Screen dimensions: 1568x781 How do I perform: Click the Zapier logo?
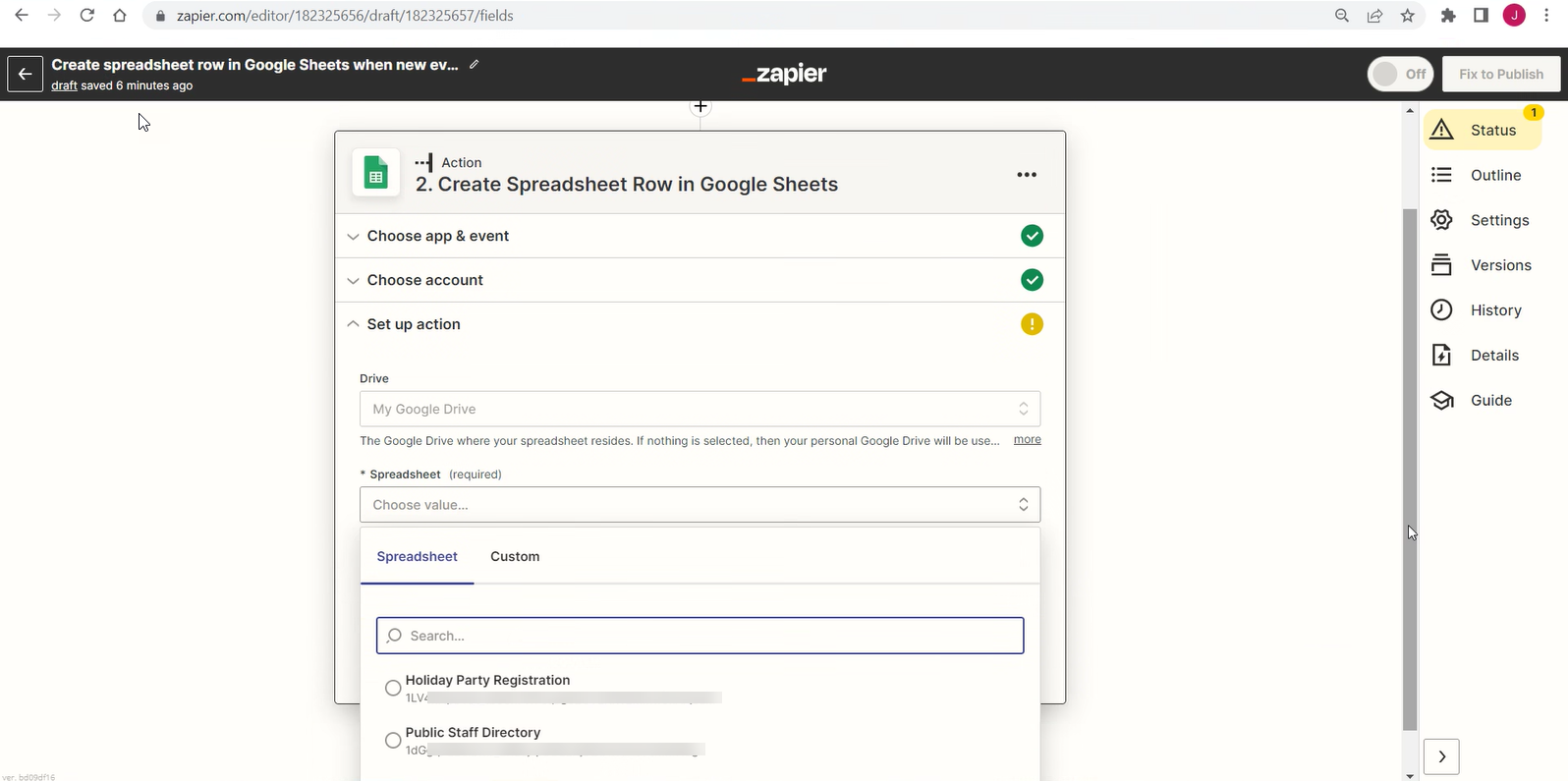(784, 74)
